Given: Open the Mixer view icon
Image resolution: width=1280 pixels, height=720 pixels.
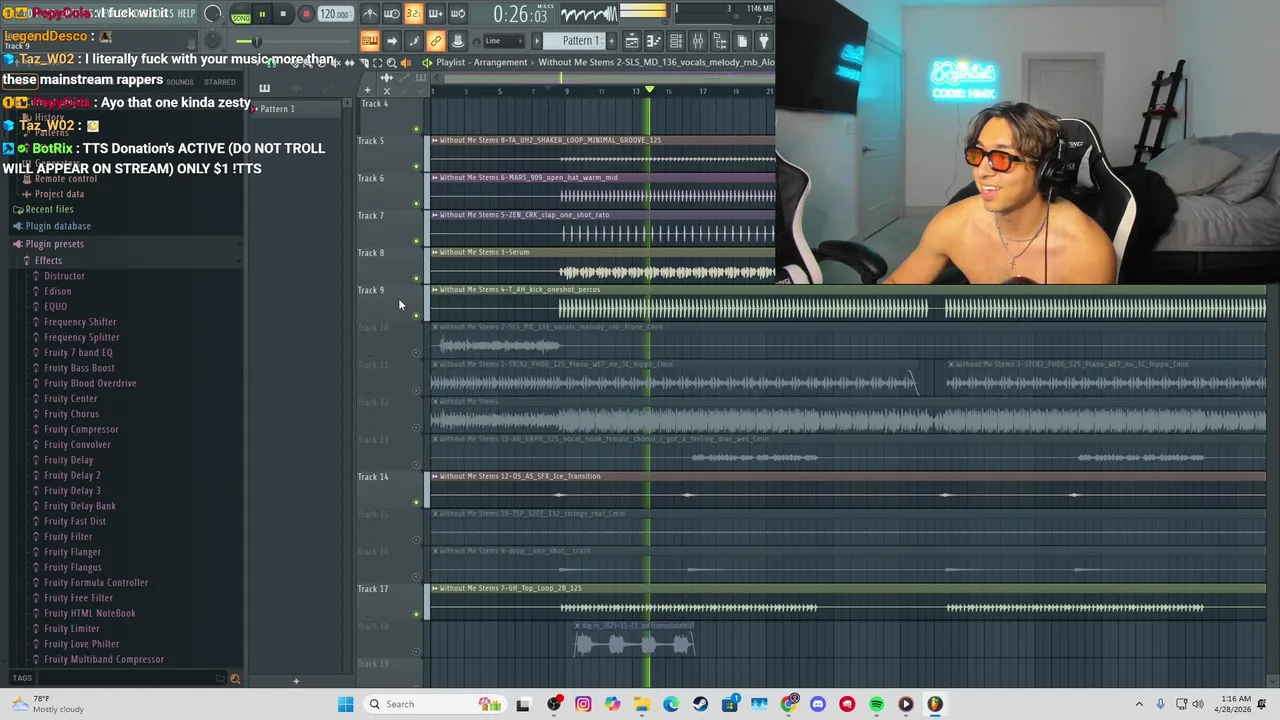Looking at the screenshot, I should (x=698, y=41).
